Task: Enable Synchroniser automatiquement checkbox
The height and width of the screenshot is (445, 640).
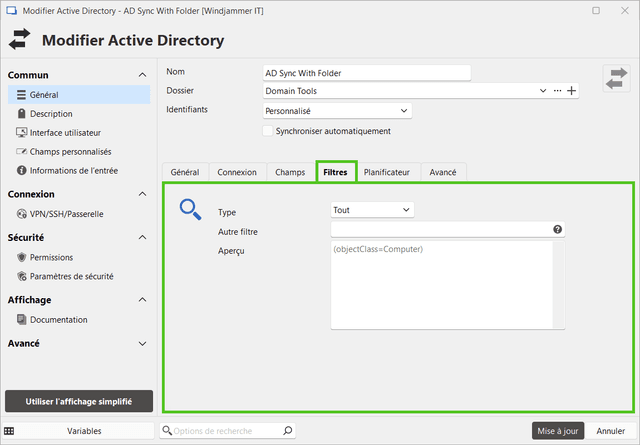Action: 267,131
